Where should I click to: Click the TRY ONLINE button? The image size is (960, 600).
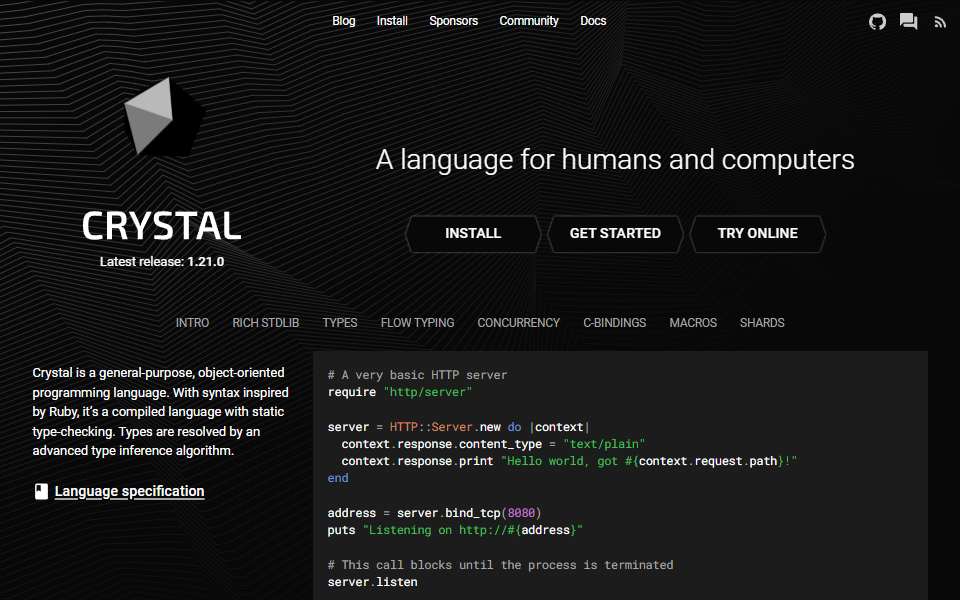click(757, 233)
